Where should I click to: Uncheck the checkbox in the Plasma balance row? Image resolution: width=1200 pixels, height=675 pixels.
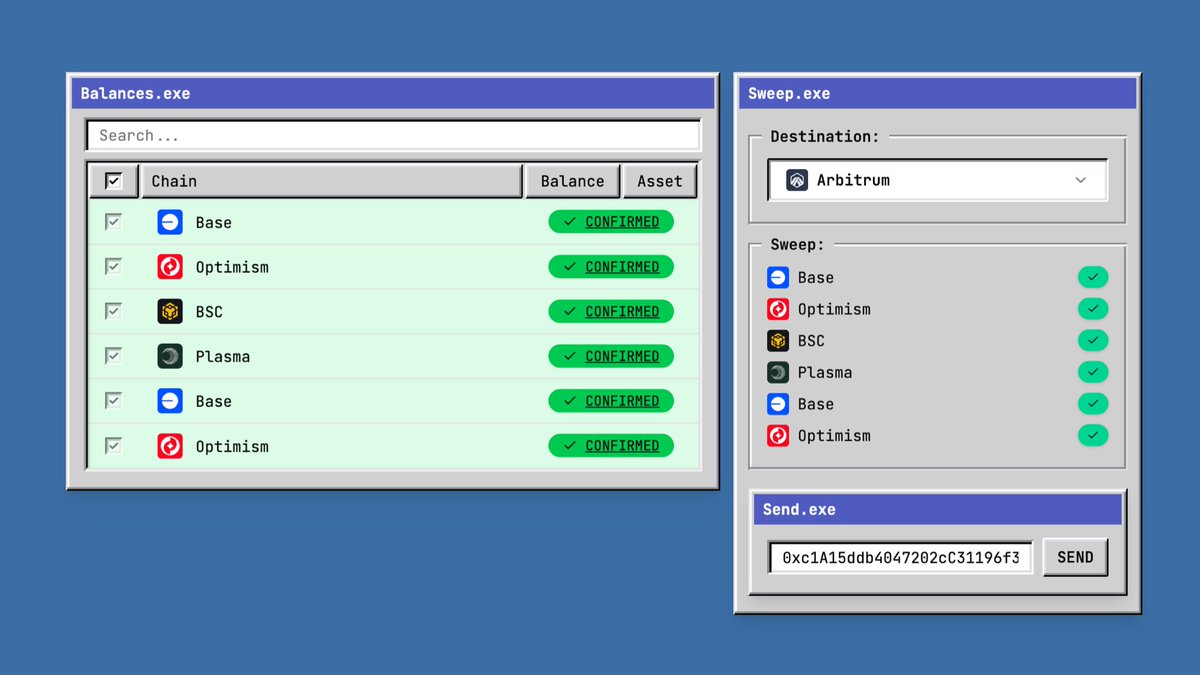tap(114, 356)
